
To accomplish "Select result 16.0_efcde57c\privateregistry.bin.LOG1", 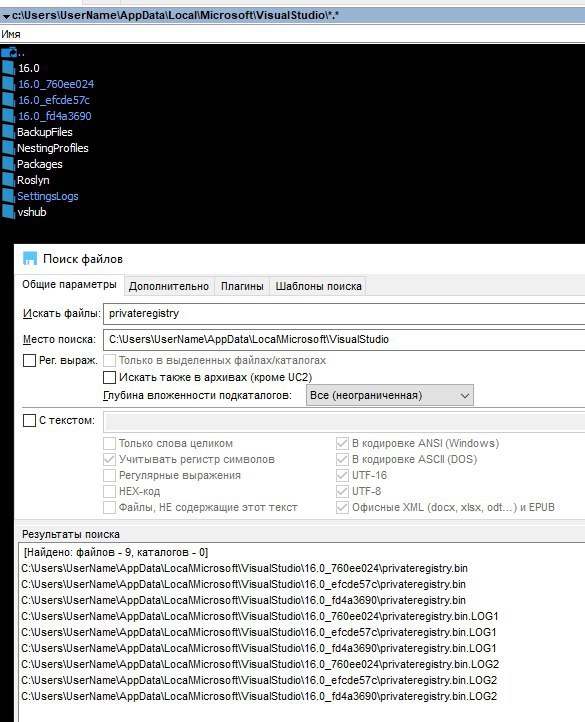I will coord(258,632).
